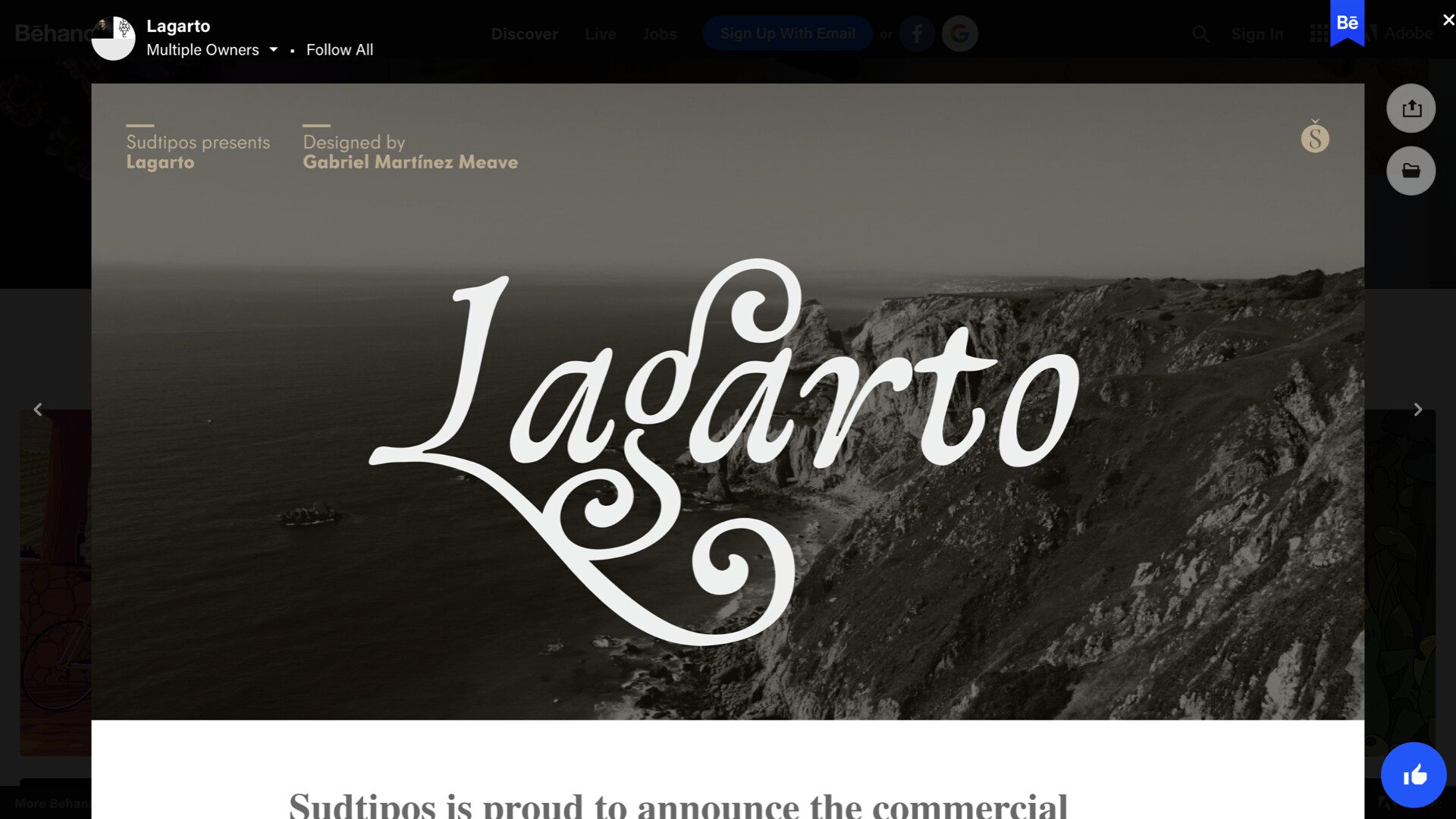Screen dimensions: 1456x819
Task: Click the Follow All link
Action: [340, 50]
